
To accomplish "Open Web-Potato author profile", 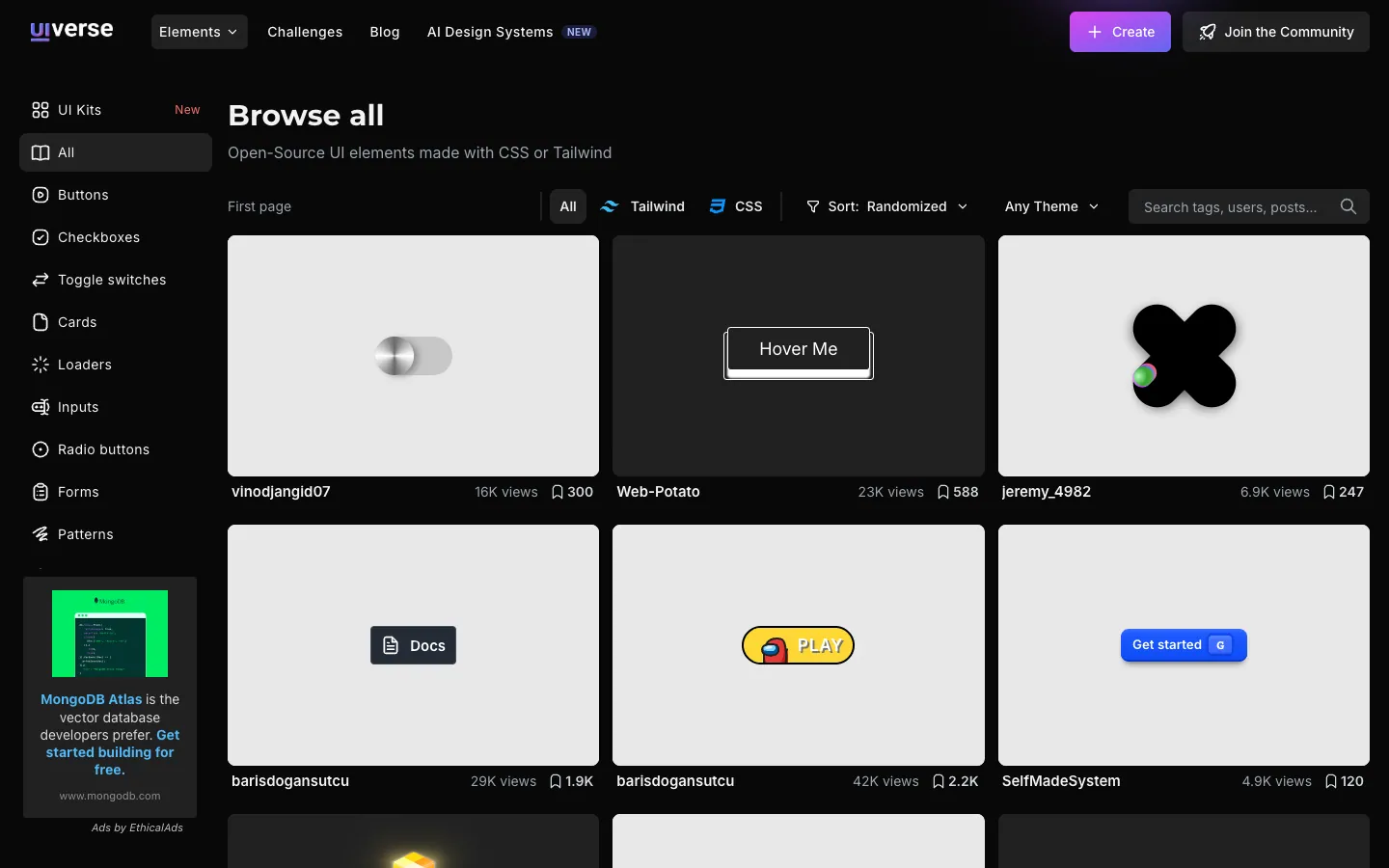I will click(659, 492).
